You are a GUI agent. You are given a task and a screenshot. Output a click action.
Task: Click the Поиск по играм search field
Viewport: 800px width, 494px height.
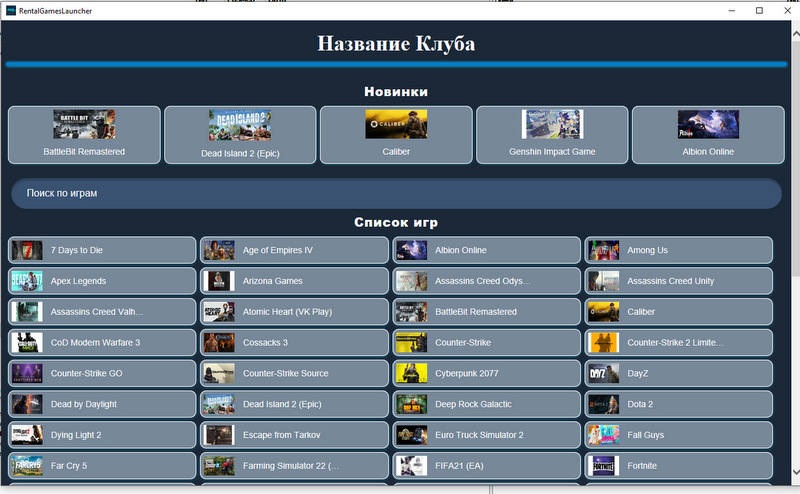point(396,193)
